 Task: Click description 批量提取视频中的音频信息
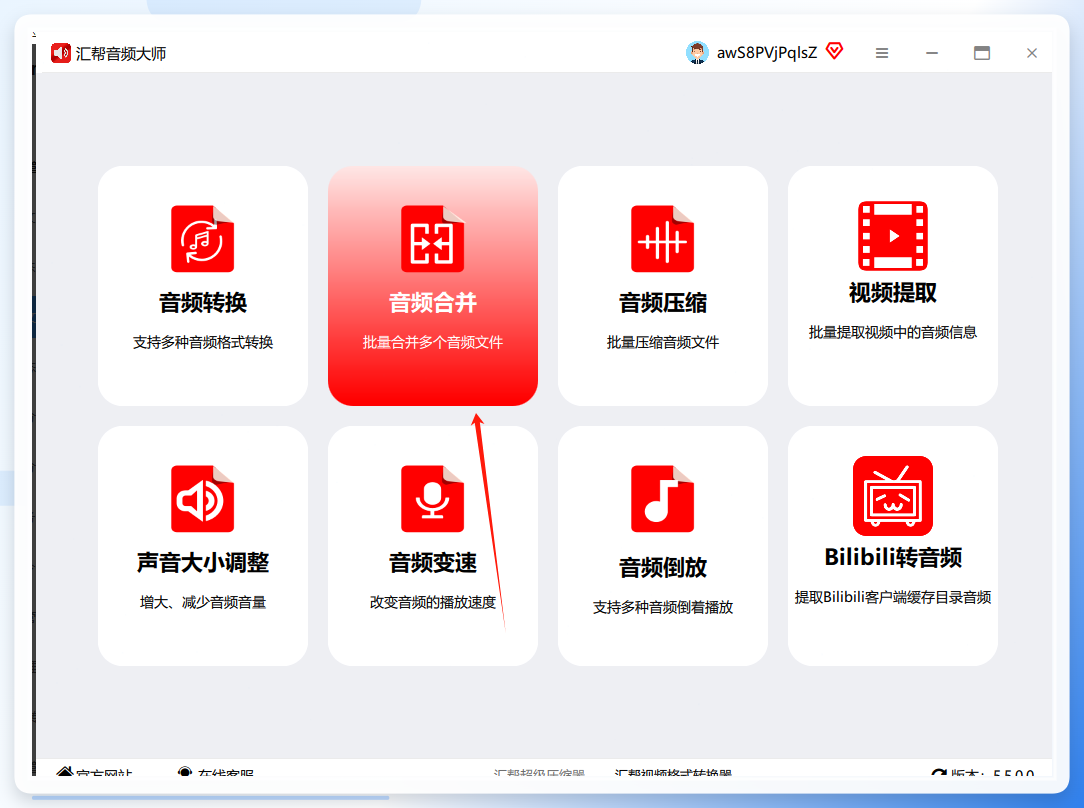tap(893, 332)
